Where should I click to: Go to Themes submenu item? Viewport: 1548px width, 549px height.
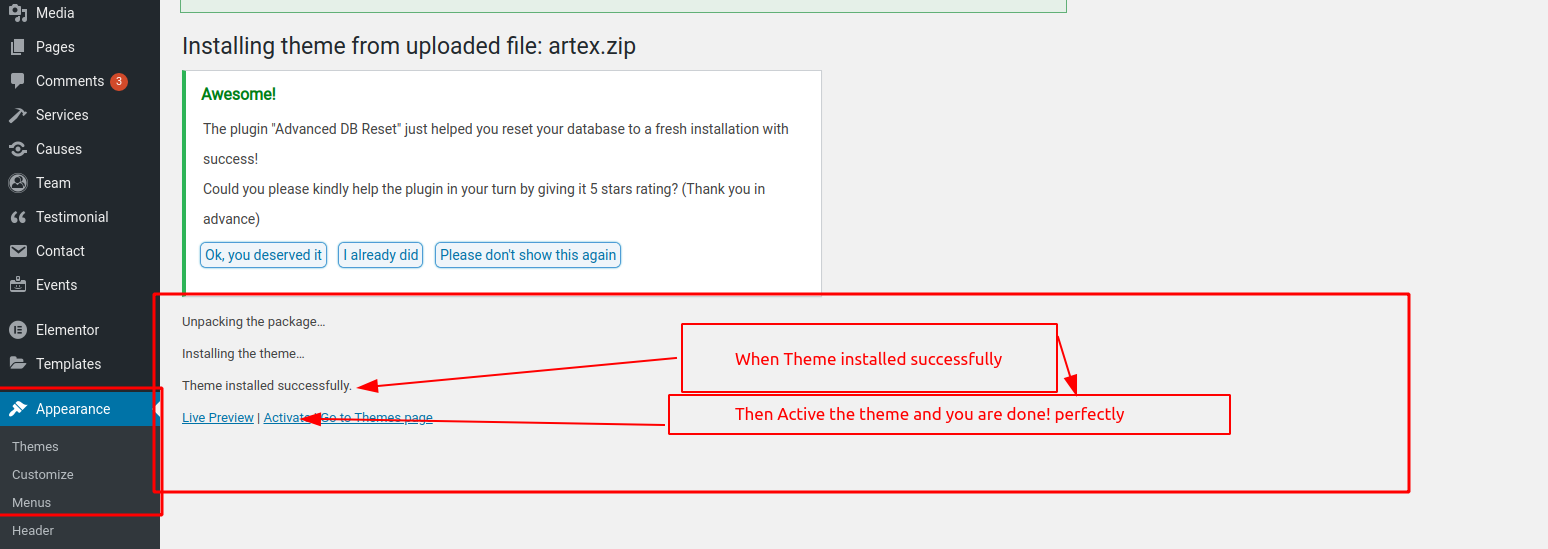(35, 447)
